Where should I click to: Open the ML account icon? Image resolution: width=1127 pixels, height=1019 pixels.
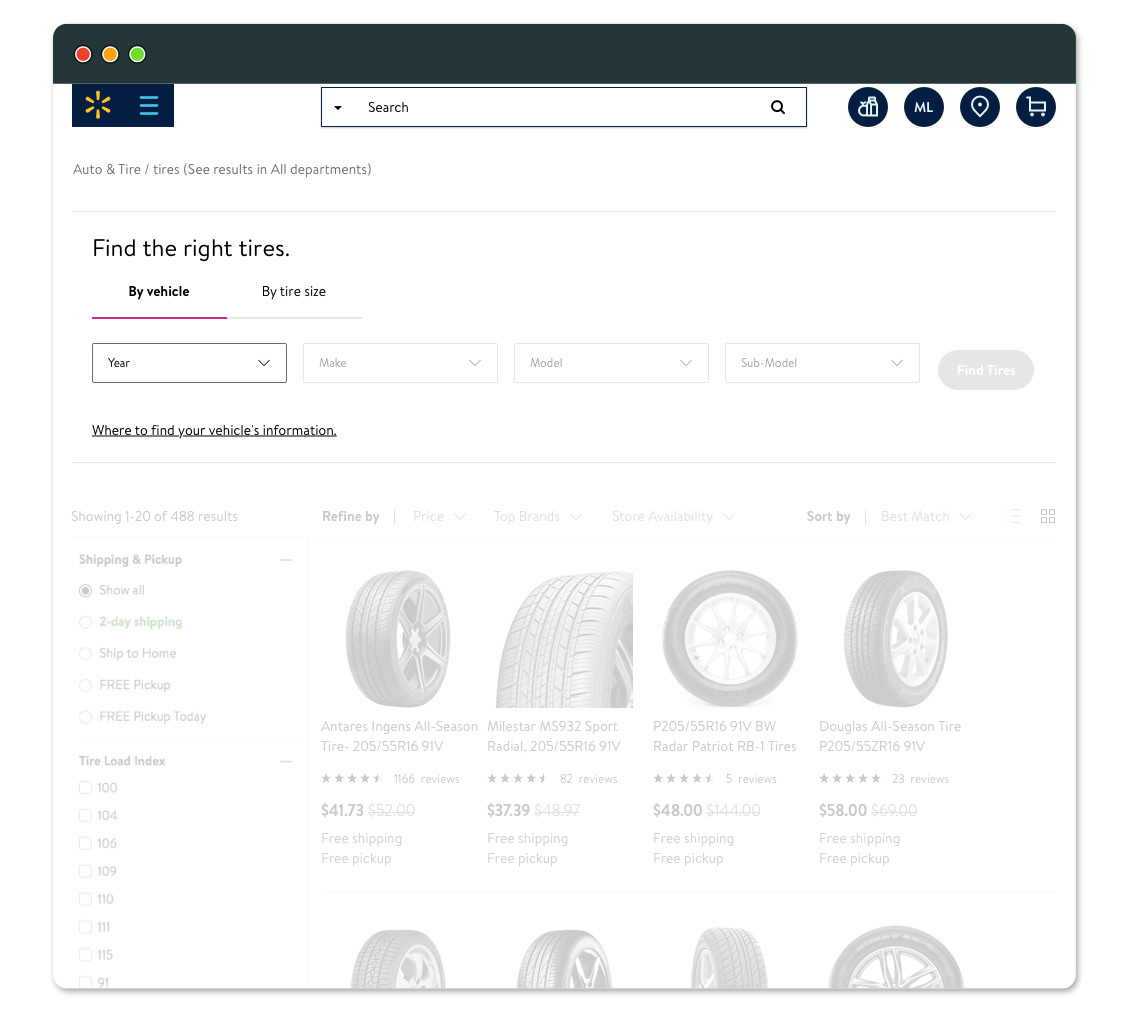(x=924, y=107)
